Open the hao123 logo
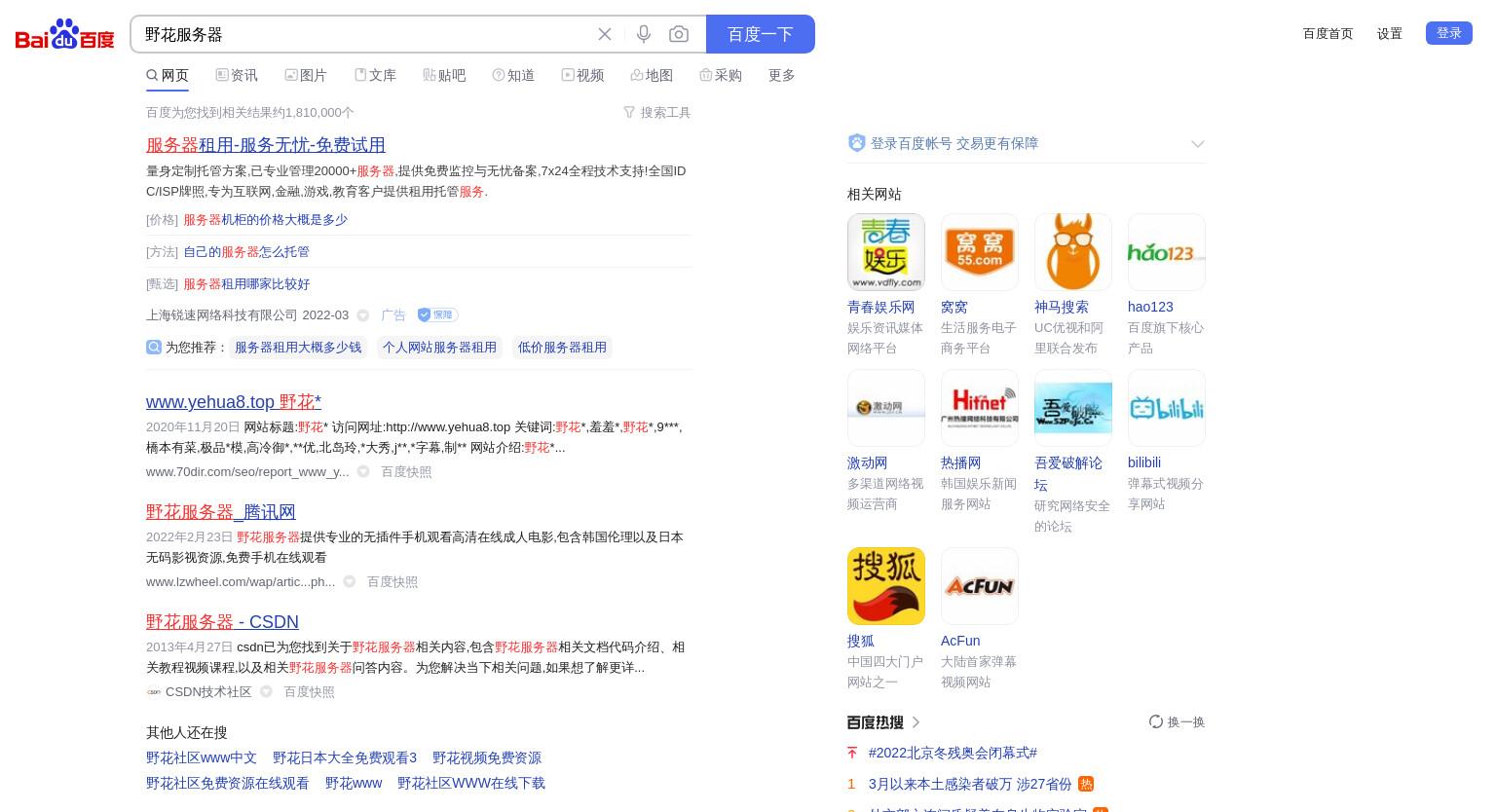 coord(1167,252)
